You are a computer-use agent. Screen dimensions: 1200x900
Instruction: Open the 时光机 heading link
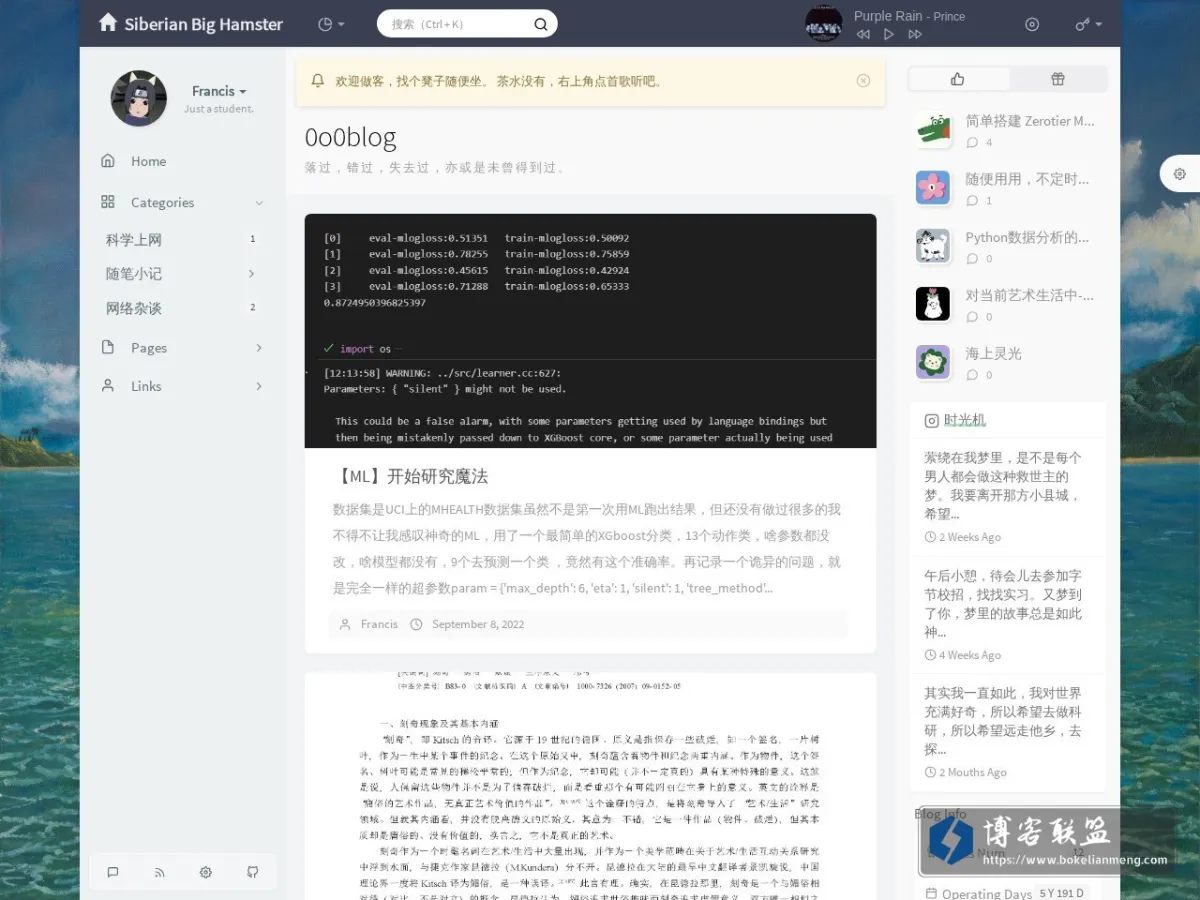[x=964, y=420]
